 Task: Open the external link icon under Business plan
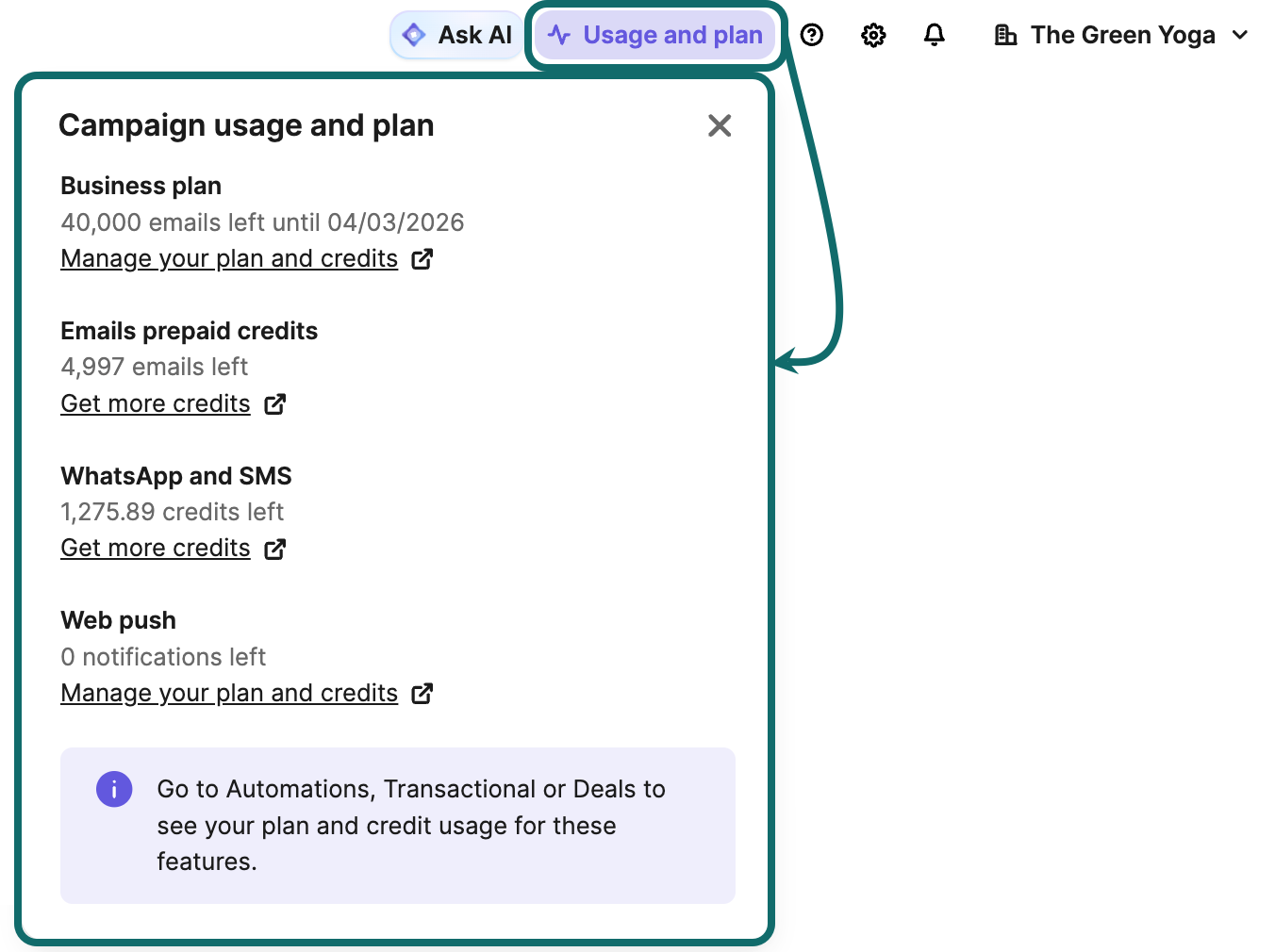pyautogui.click(x=422, y=258)
